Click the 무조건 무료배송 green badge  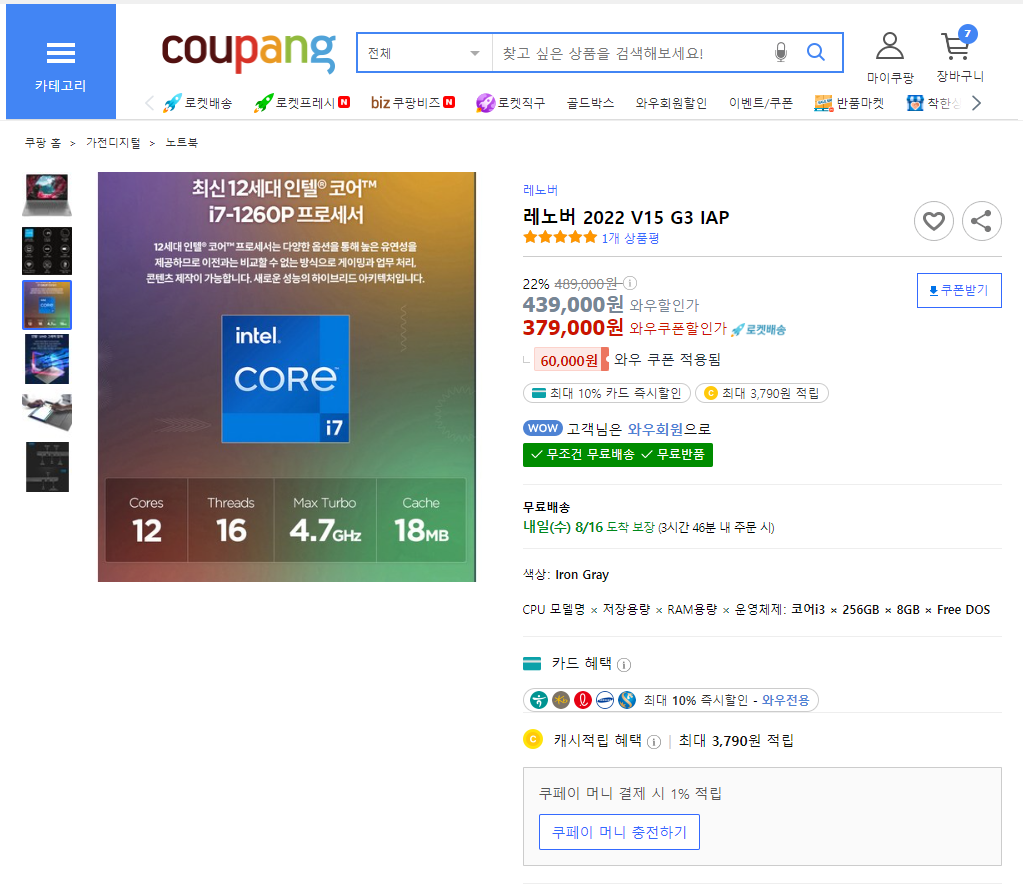tap(618, 455)
